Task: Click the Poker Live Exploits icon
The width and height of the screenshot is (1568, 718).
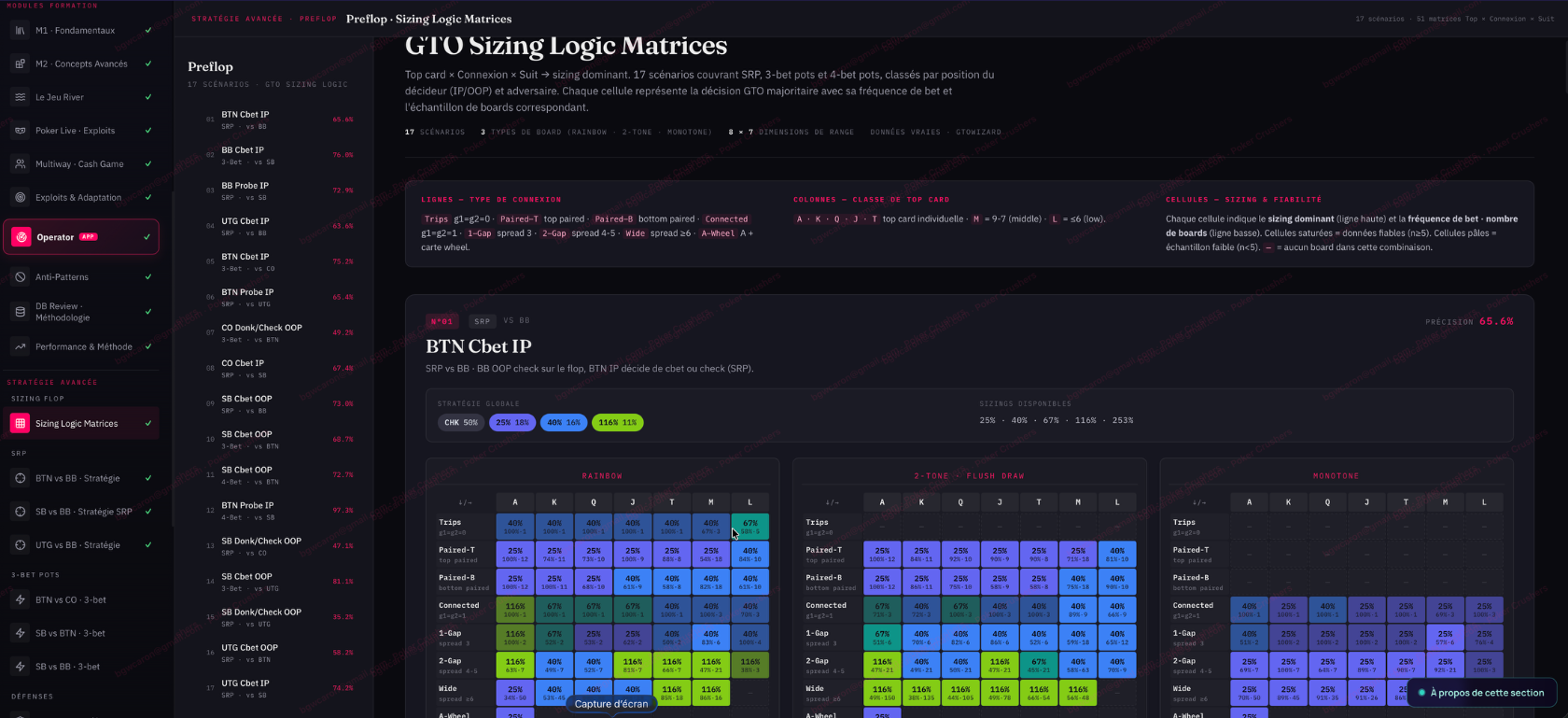Action: click(21, 131)
